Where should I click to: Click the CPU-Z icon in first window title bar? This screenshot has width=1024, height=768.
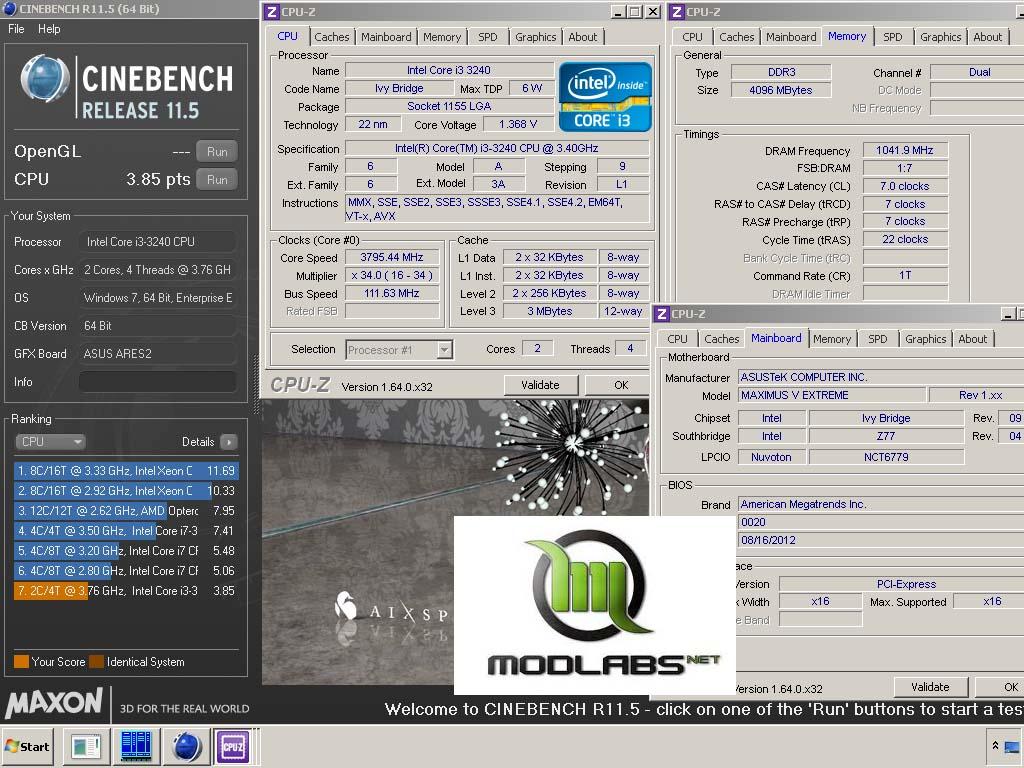point(272,12)
